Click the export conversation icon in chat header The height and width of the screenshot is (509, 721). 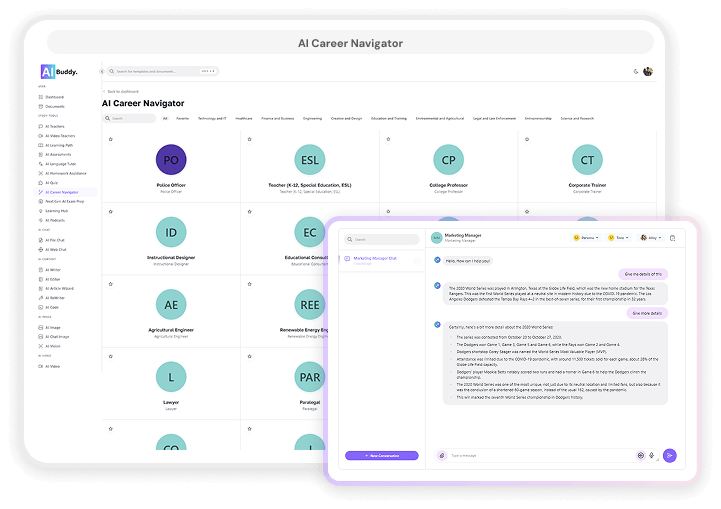673,238
